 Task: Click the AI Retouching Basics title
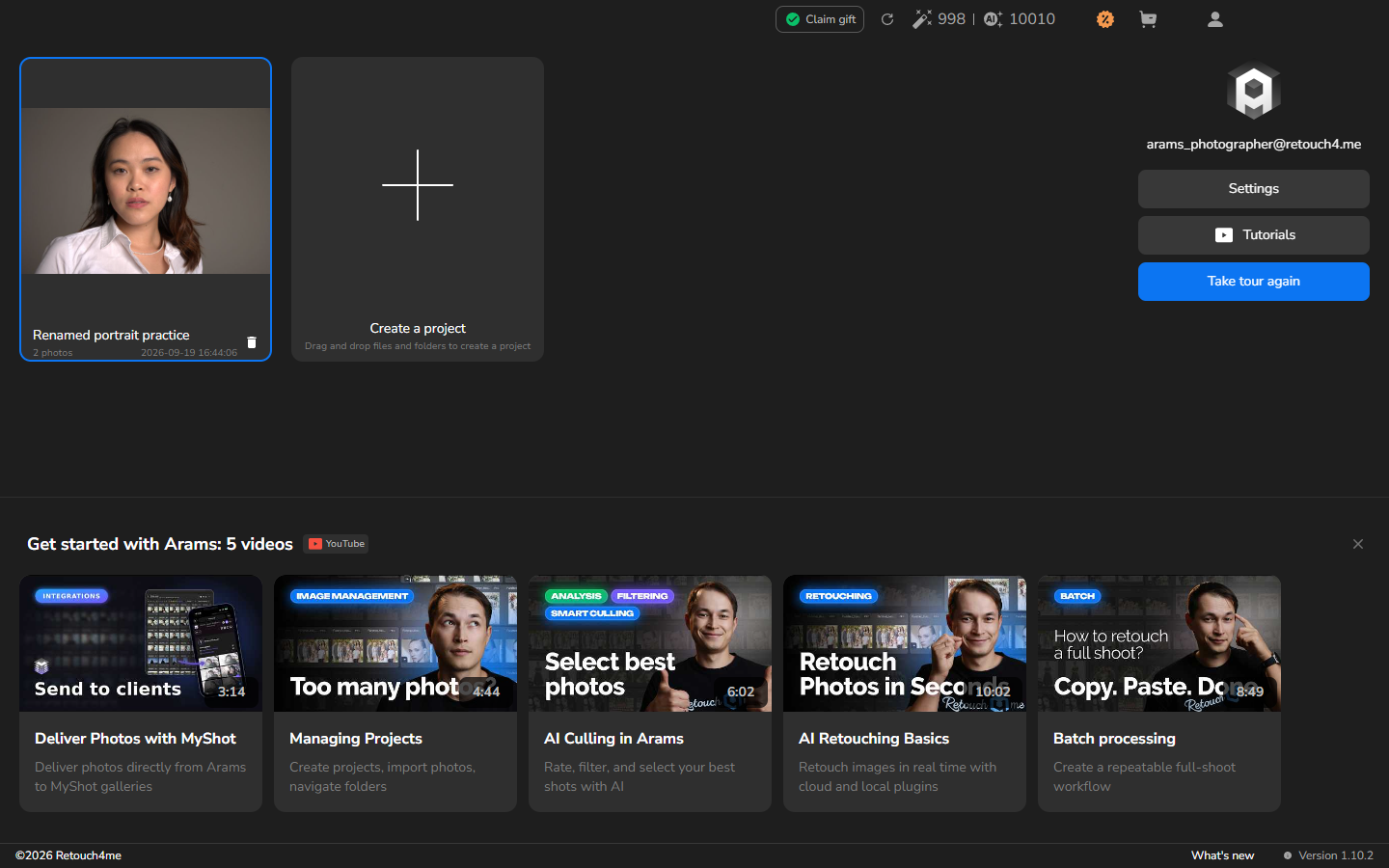[x=874, y=739]
